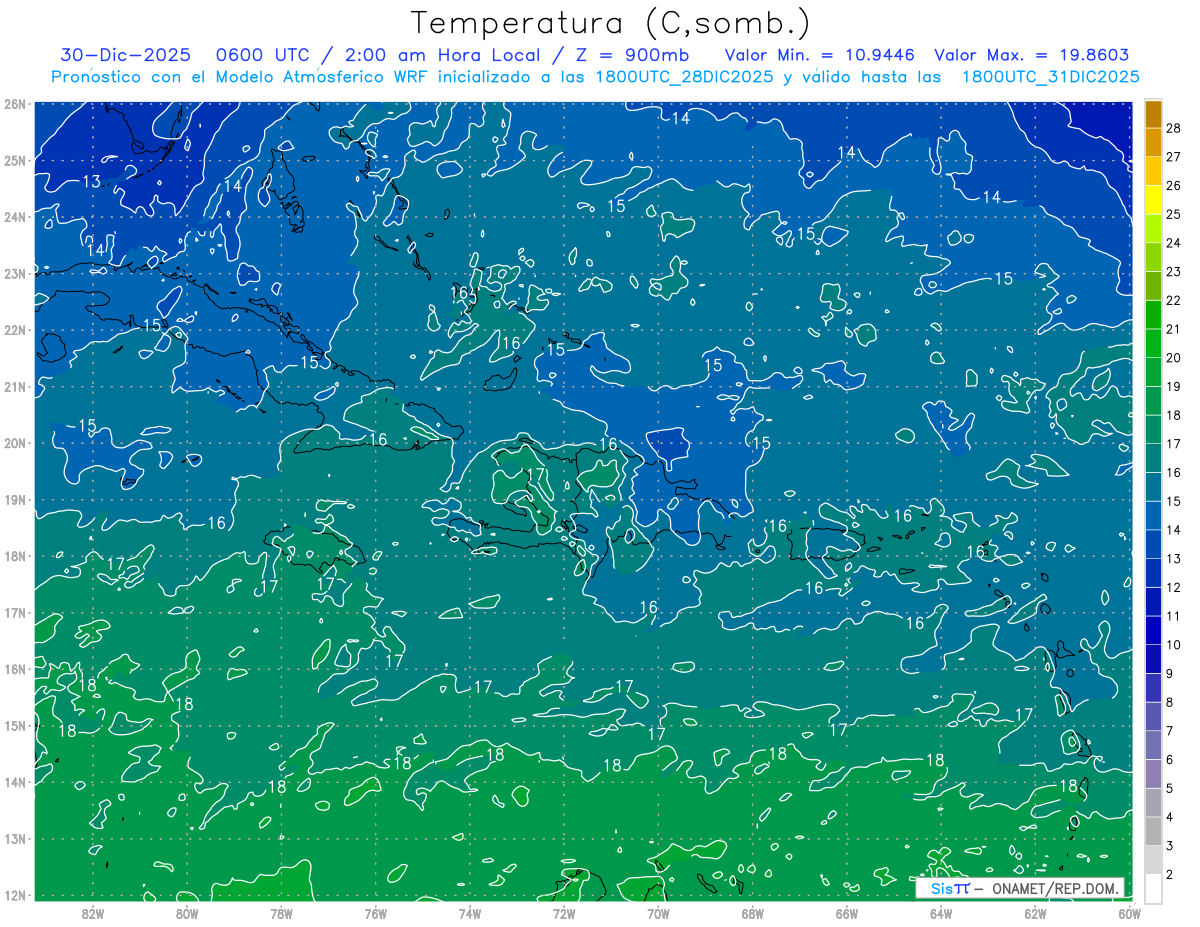Click color scale label "12"
The width and height of the screenshot is (1200, 927).
pyautogui.click(x=1173, y=587)
